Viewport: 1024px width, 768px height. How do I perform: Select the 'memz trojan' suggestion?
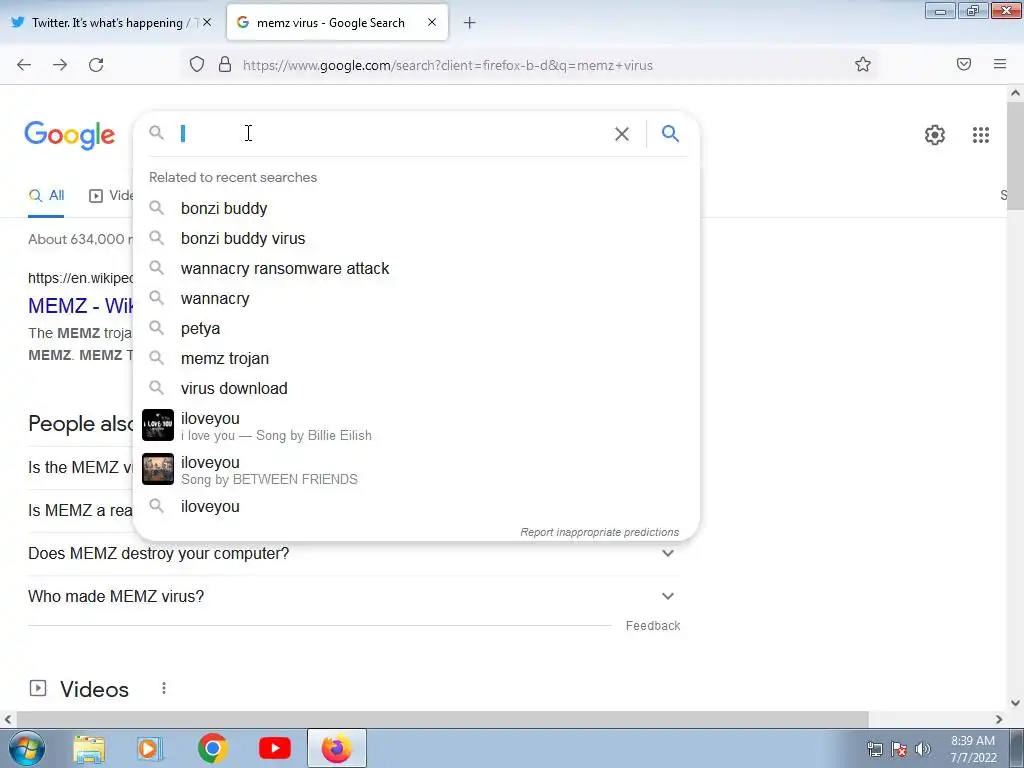coord(417,359)
